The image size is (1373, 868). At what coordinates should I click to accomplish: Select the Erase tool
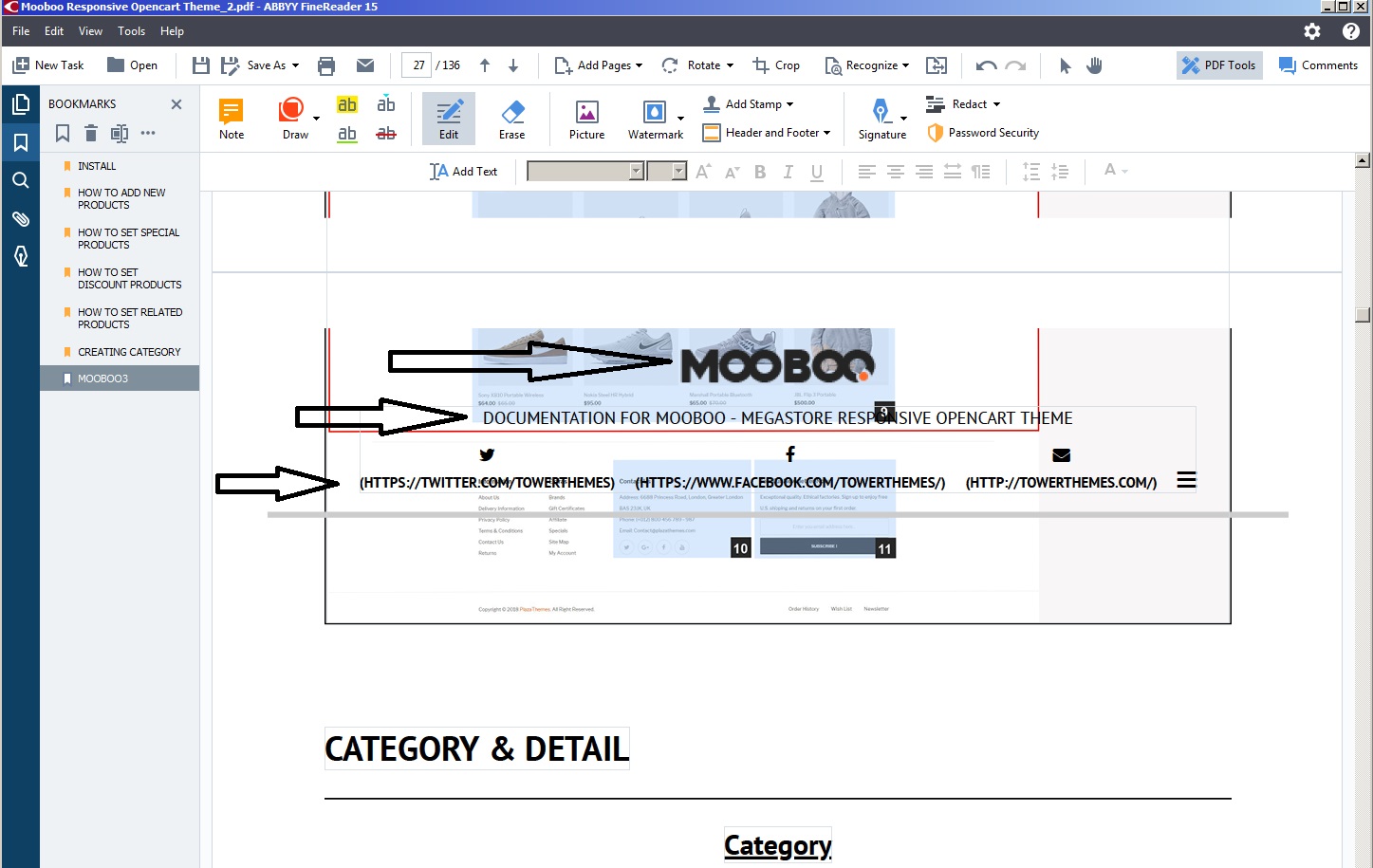point(512,120)
